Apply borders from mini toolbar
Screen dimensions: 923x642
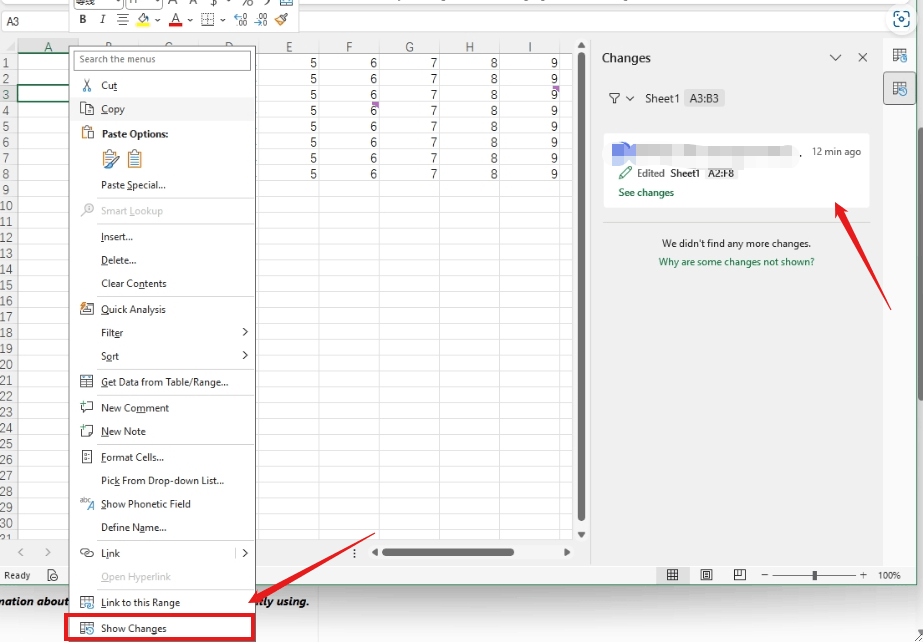(x=208, y=19)
